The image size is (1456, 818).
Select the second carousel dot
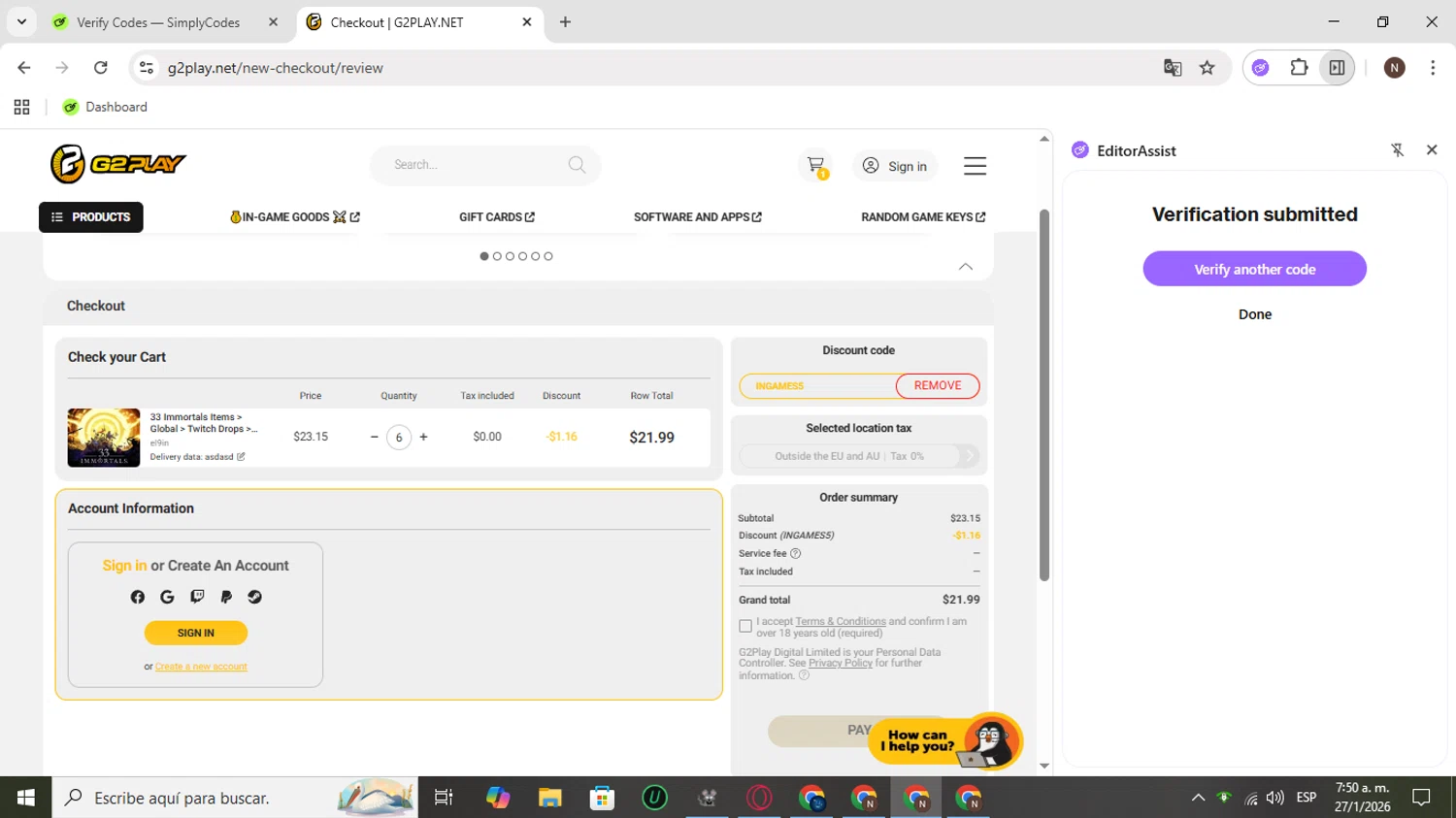coord(497,256)
